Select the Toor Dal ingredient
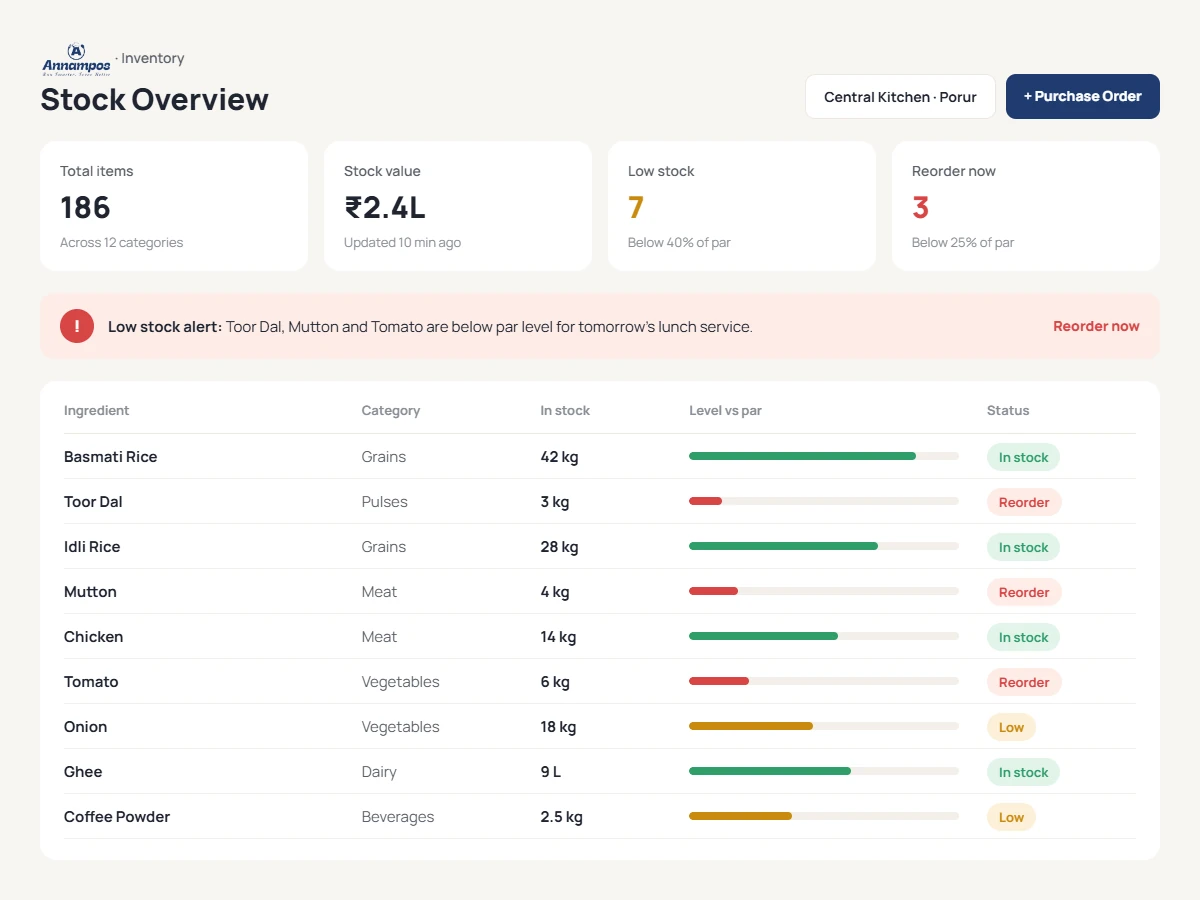The height and width of the screenshot is (900, 1200). [x=93, y=502]
